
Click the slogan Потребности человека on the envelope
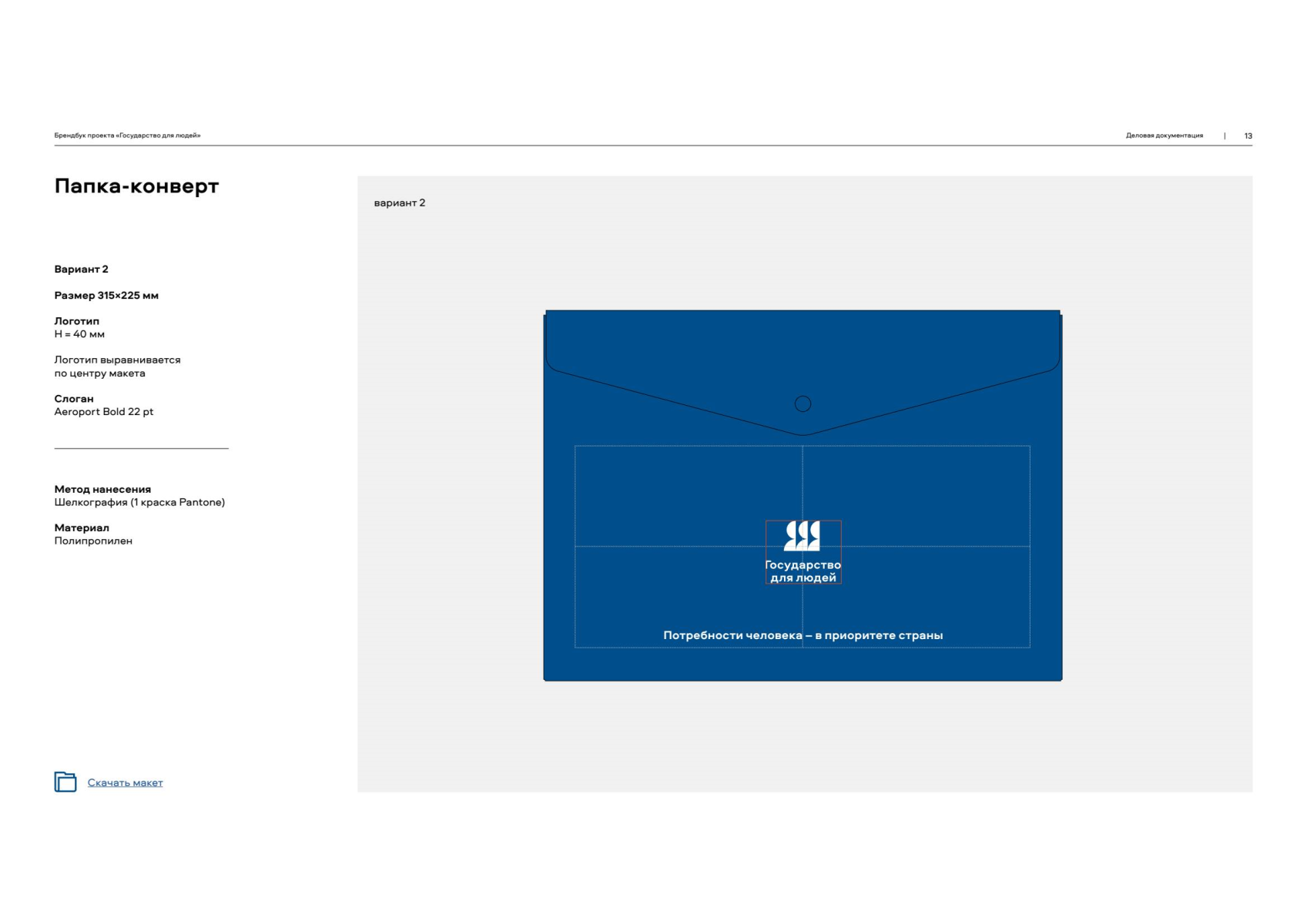pyautogui.click(x=803, y=635)
